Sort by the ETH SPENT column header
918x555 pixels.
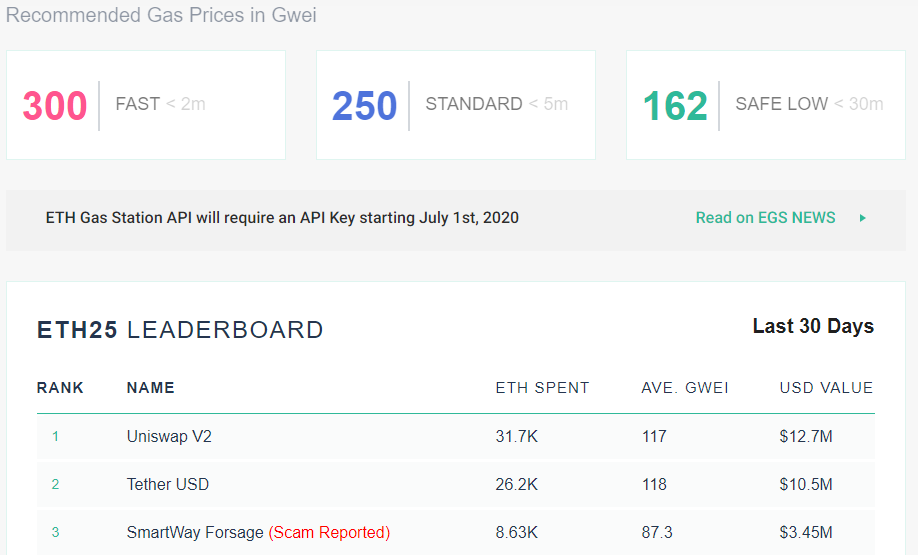click(542, 388)
